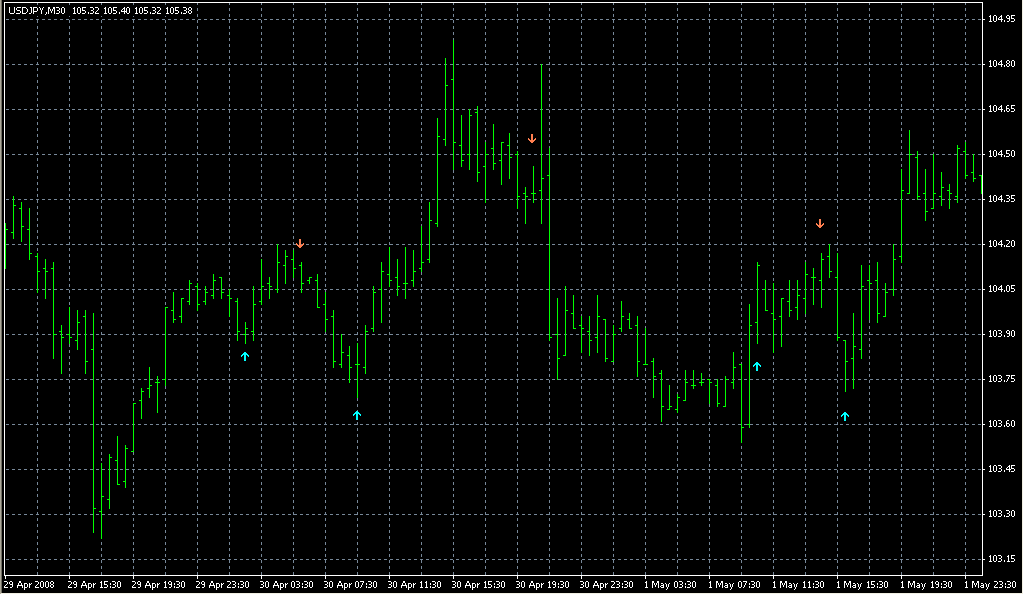Click the orange sell arrow near 104.20 on 30 Apr
The width and height of the screenshot is (1024, 594).
coord(300,243)
